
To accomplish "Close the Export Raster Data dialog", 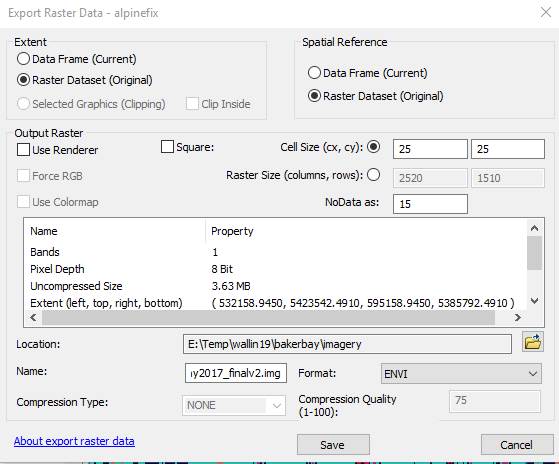I will point(546,12).
